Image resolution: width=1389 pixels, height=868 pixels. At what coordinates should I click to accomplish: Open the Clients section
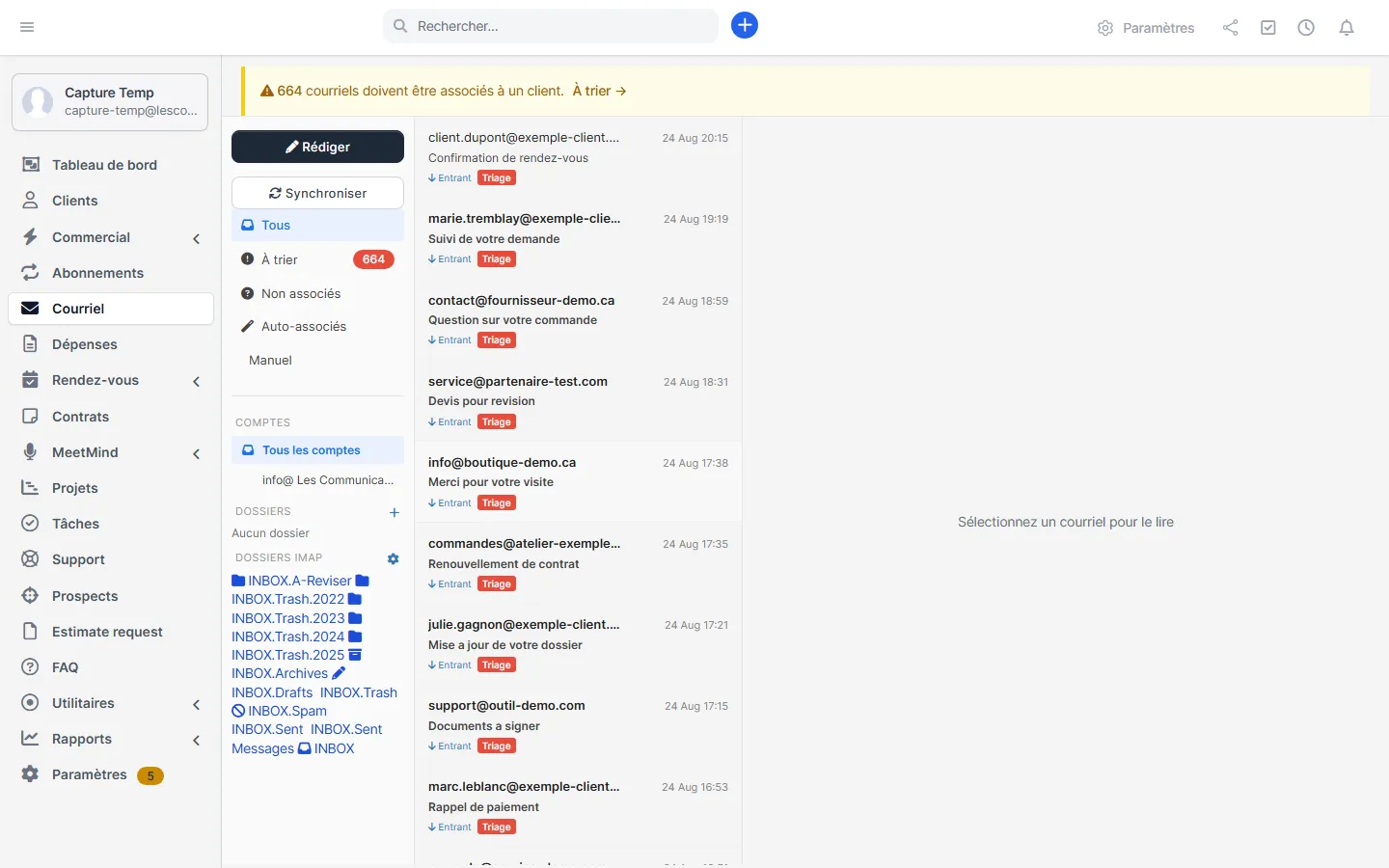tap(74, 201)
